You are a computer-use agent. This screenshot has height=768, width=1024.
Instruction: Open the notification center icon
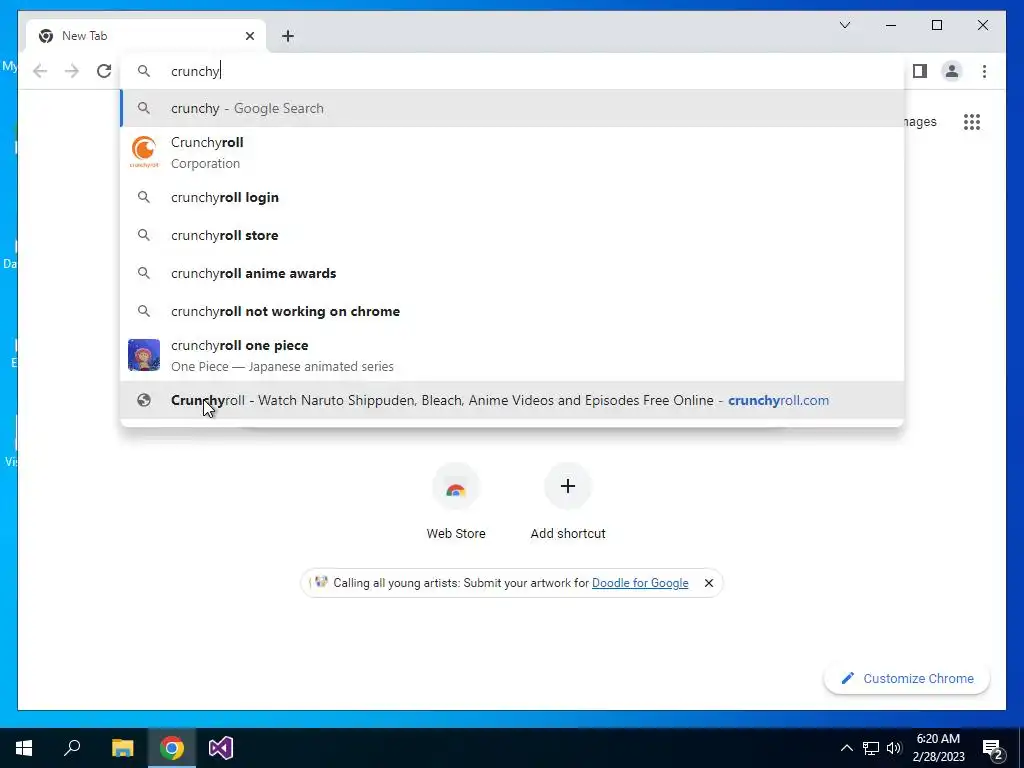click(993, 749)
